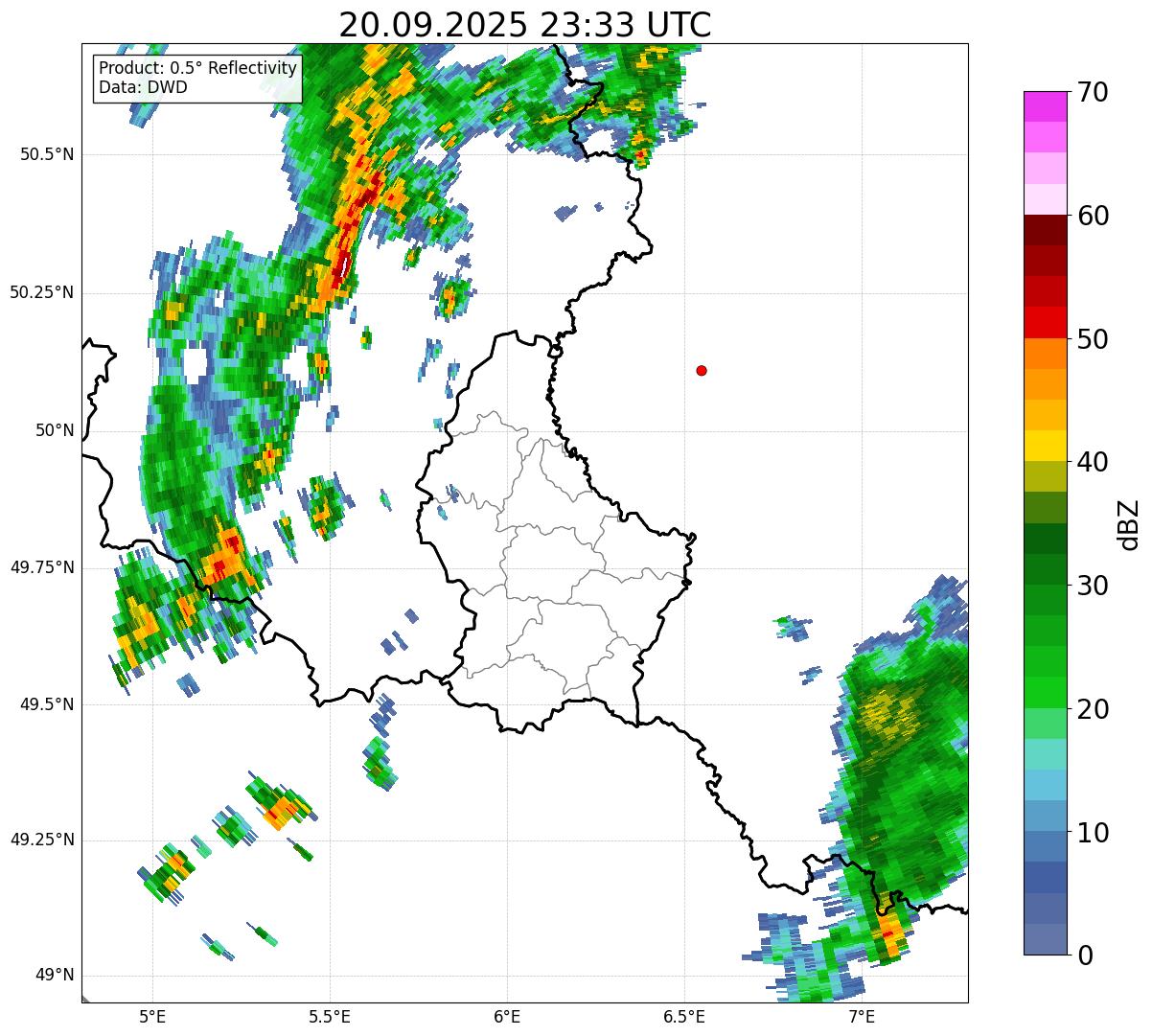
Task: Click the 50.25°N latitude label
Action: (x=42, y=292)
